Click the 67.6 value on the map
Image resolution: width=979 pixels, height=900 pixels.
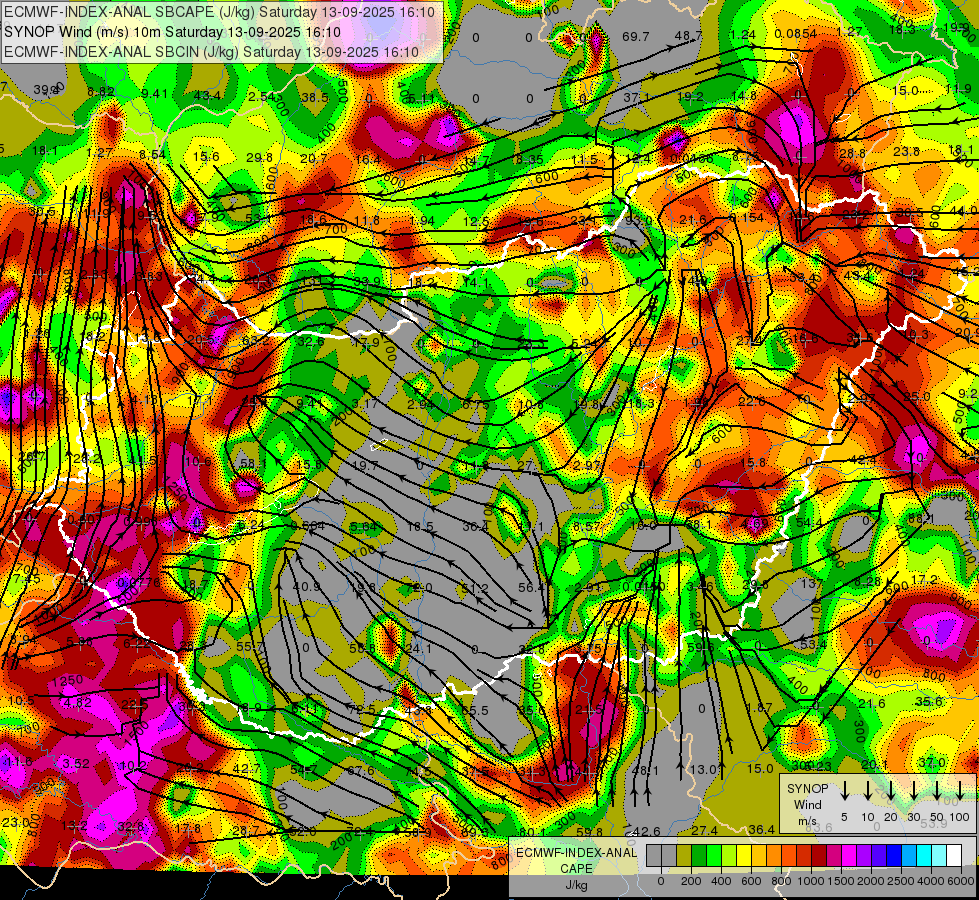pyautogui.click(x=361, y=771)
